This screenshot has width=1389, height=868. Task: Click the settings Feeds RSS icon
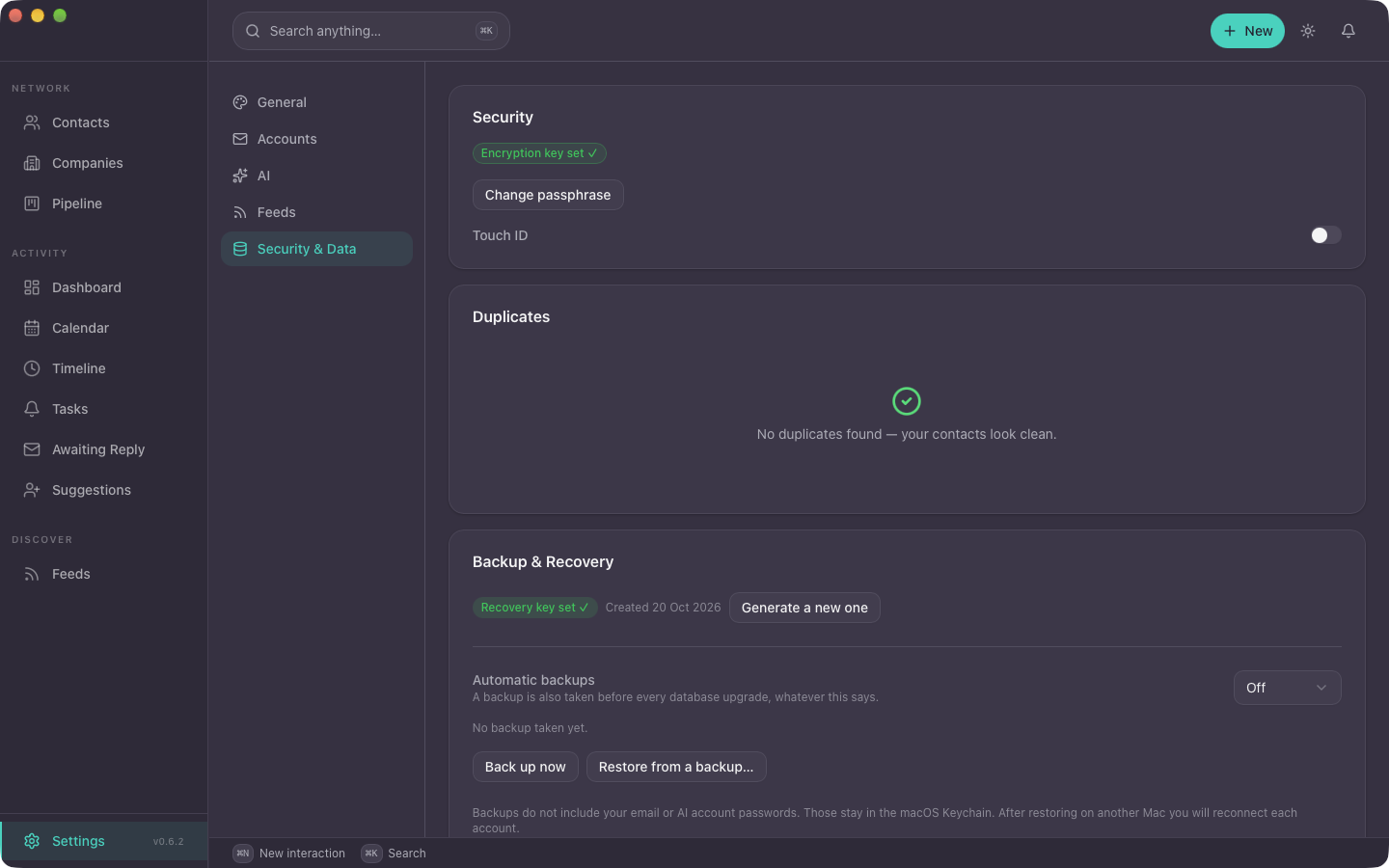pos(240,212)
